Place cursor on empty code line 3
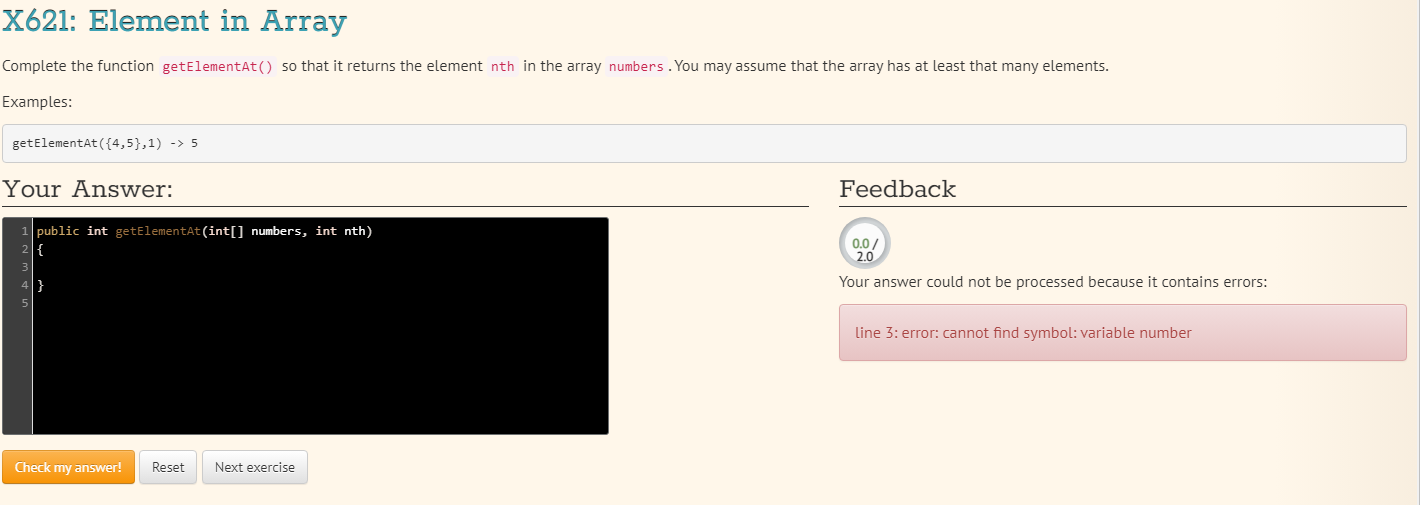This screenshot has height=505, width=1420. tap(320, 267)
